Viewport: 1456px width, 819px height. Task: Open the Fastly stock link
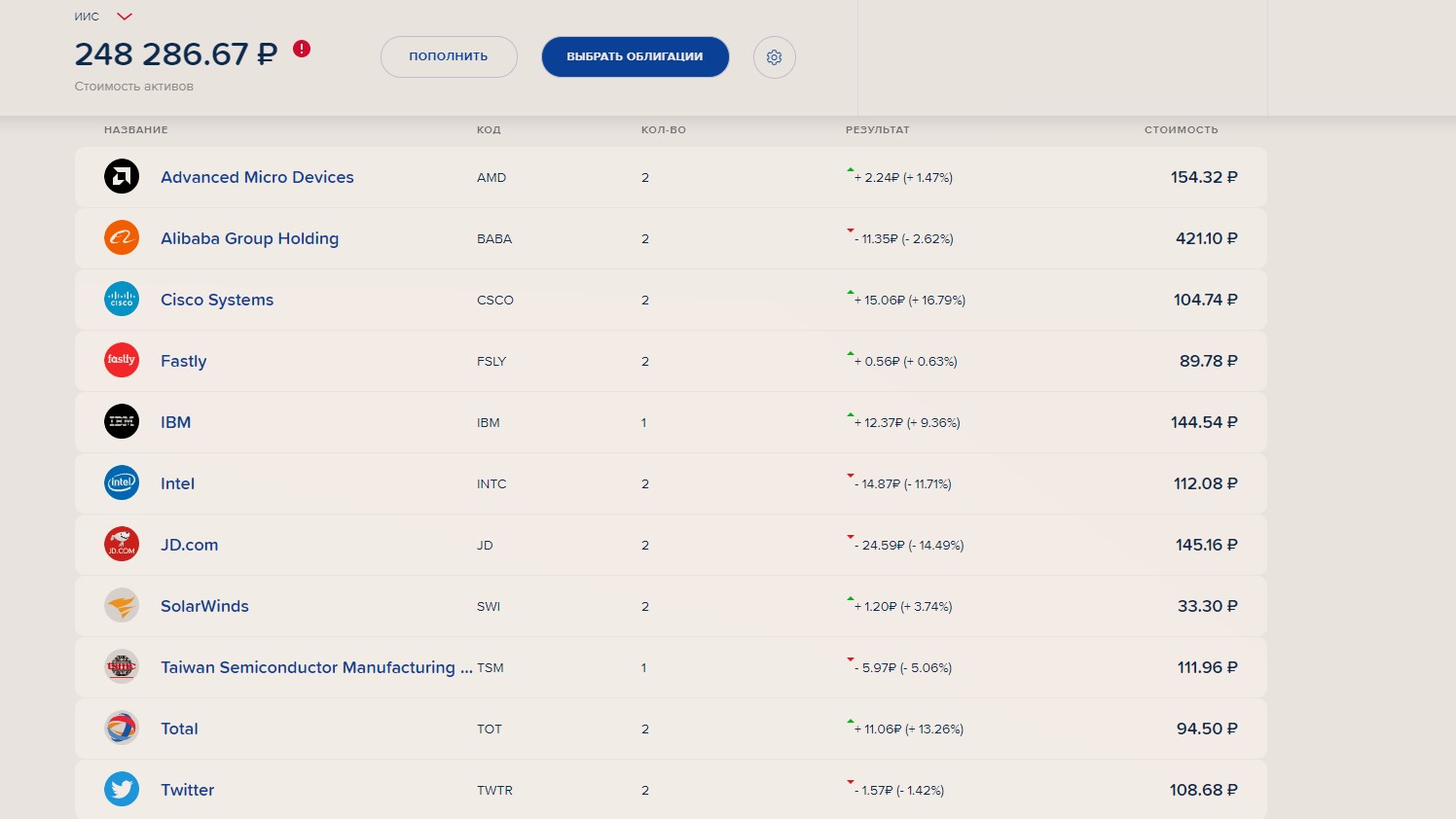tap(183, 361)
